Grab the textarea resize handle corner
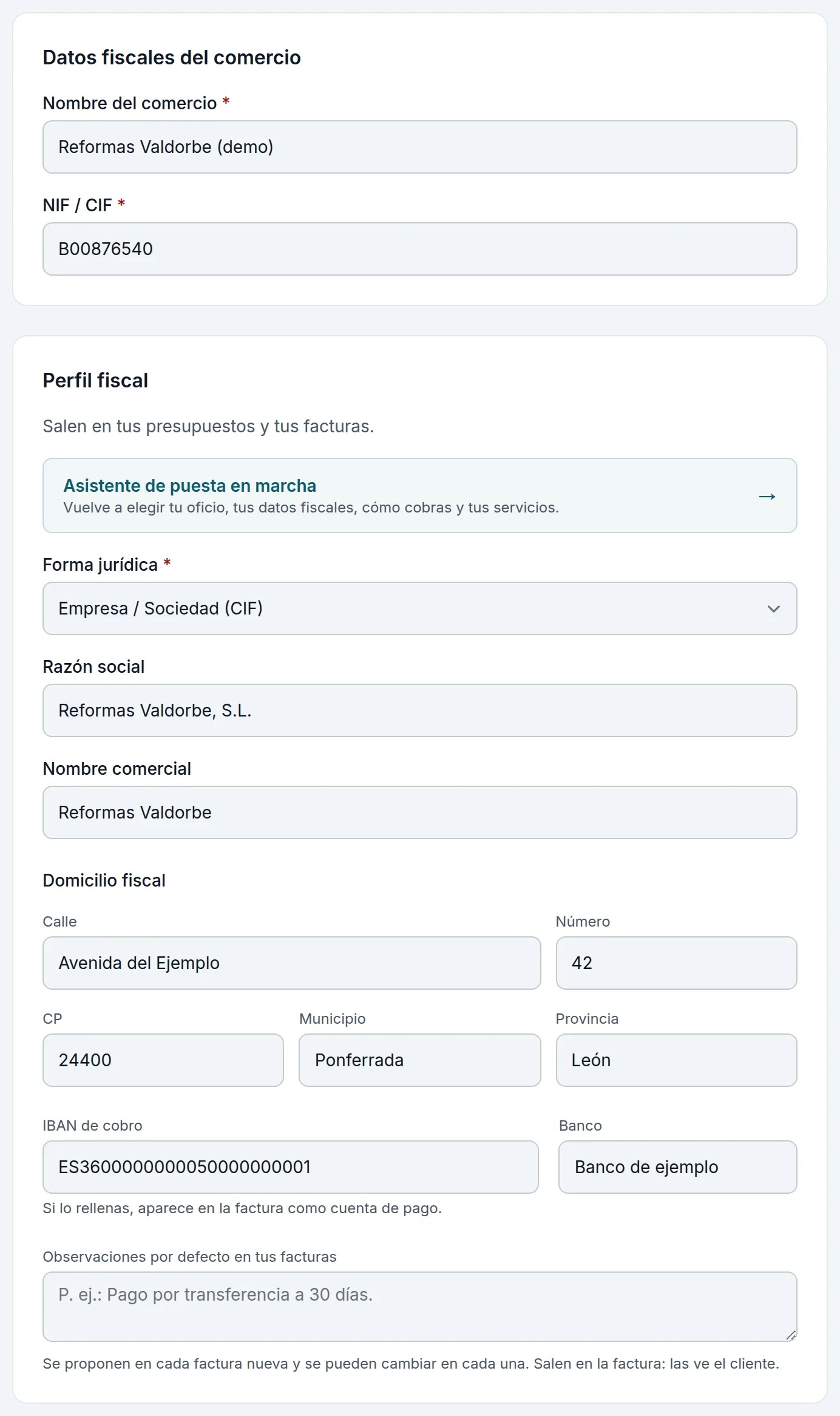Image resolution: width=840 pixels, height=1416 pixels. (x=791, y=1335)
